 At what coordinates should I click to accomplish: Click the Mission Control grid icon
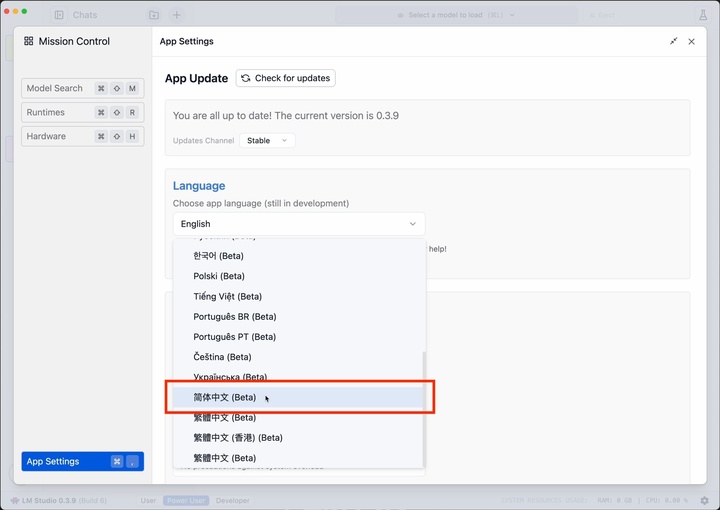pyautogui.click(x=28, y=41)
